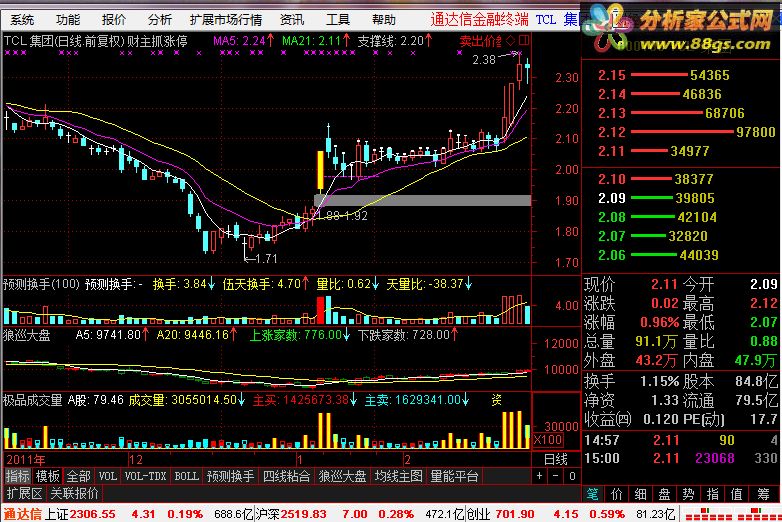
Task: Click the plus zoom button beside indicator tabs
Action: (x=539, y=476)
